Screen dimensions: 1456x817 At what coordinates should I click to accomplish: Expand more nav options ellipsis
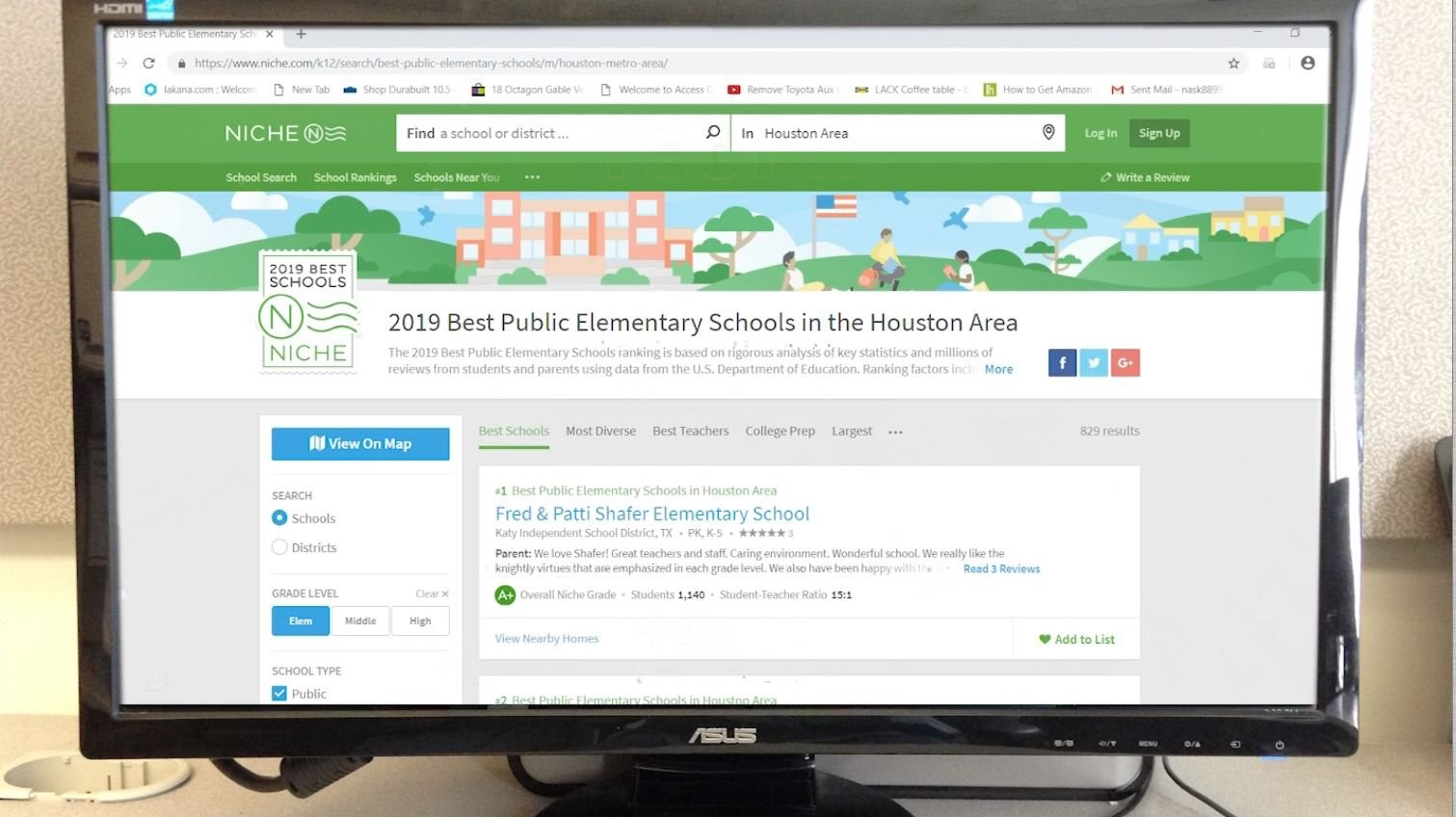coord(532,177)
